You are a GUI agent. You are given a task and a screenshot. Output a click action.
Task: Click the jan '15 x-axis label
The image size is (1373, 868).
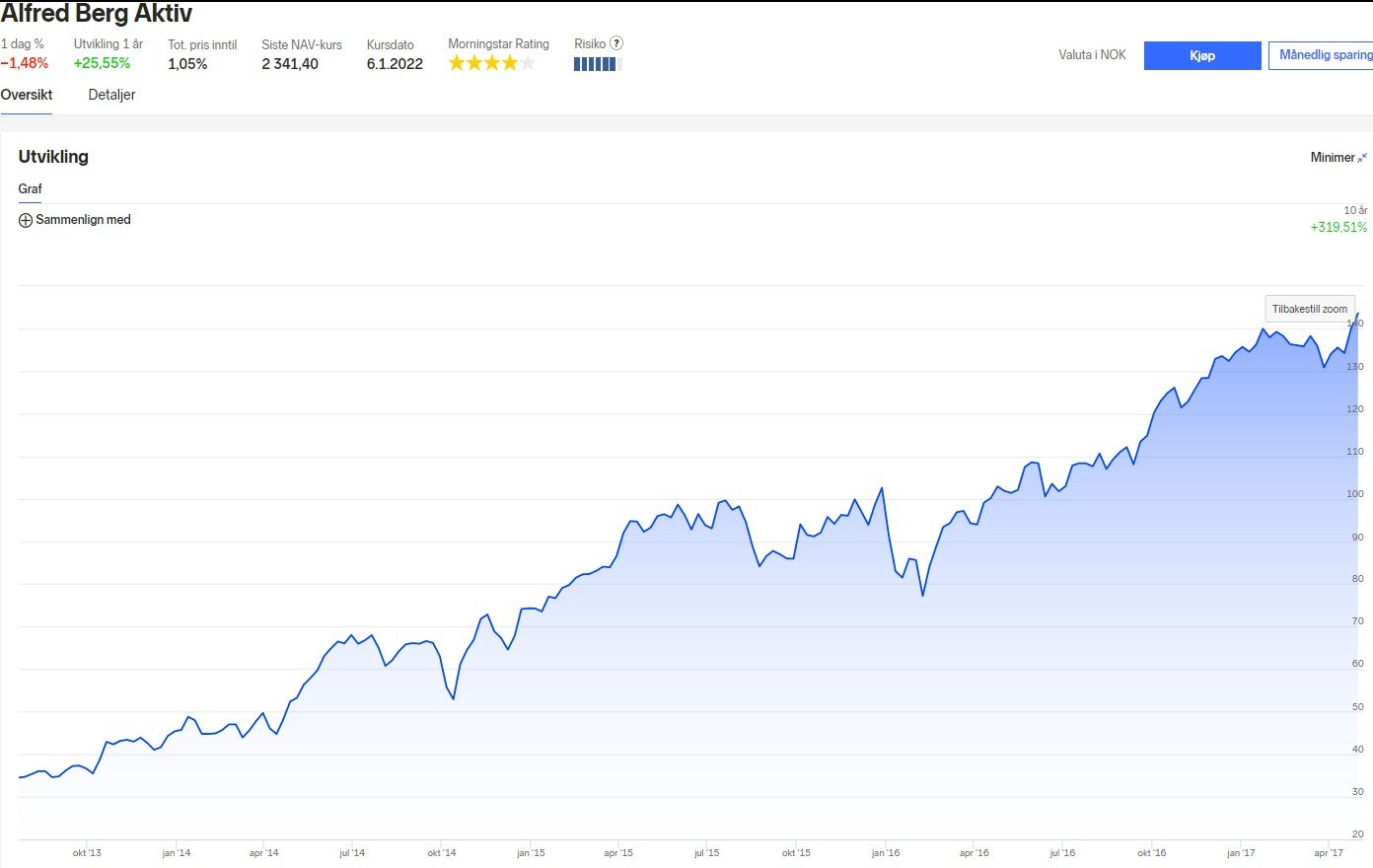[x=531, y=853]
